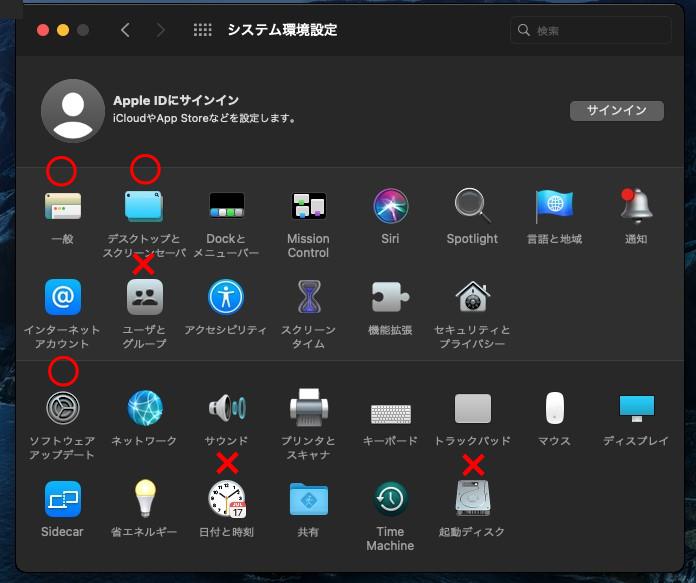The height and width of the screenshot is (583, 696).
Task: Open セキュリティとプライバシー preferences
Action: (472, 296)
